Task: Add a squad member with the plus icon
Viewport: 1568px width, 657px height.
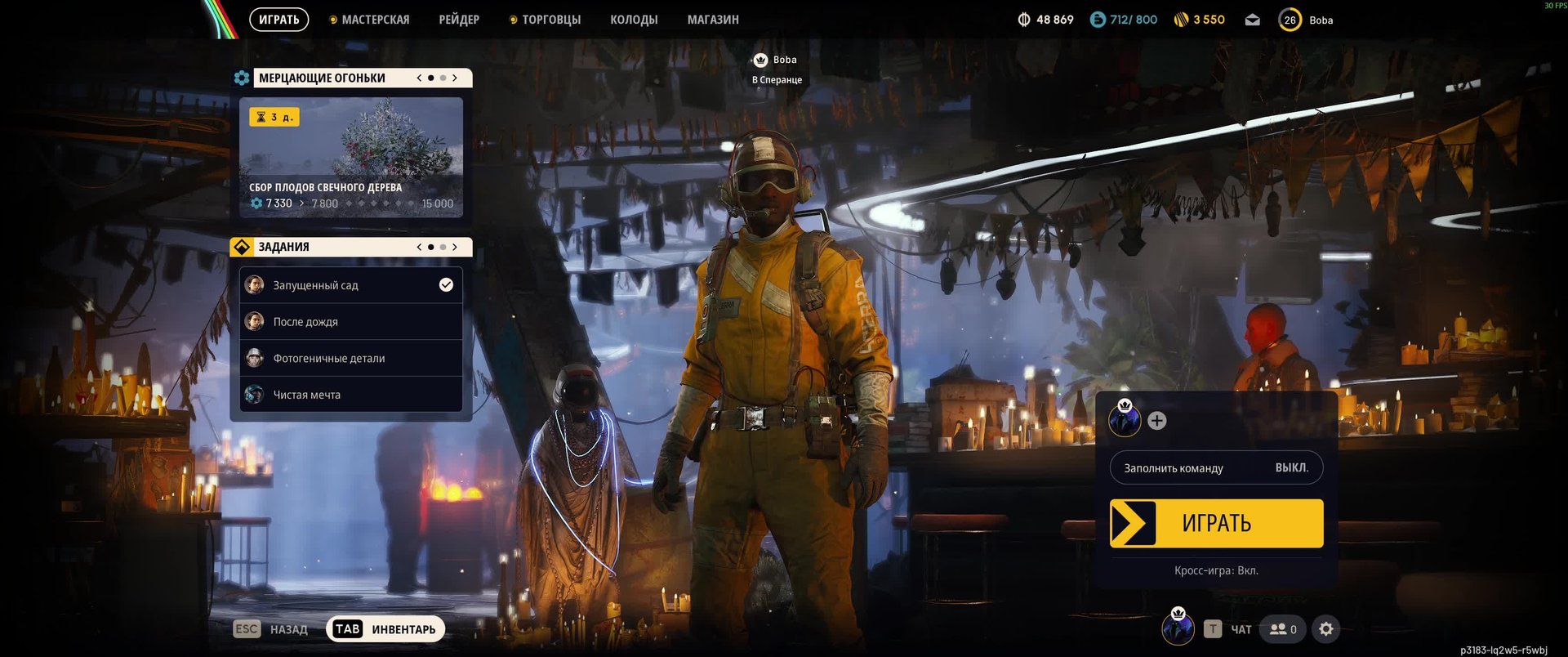Action: click(x=1156, y=421)
